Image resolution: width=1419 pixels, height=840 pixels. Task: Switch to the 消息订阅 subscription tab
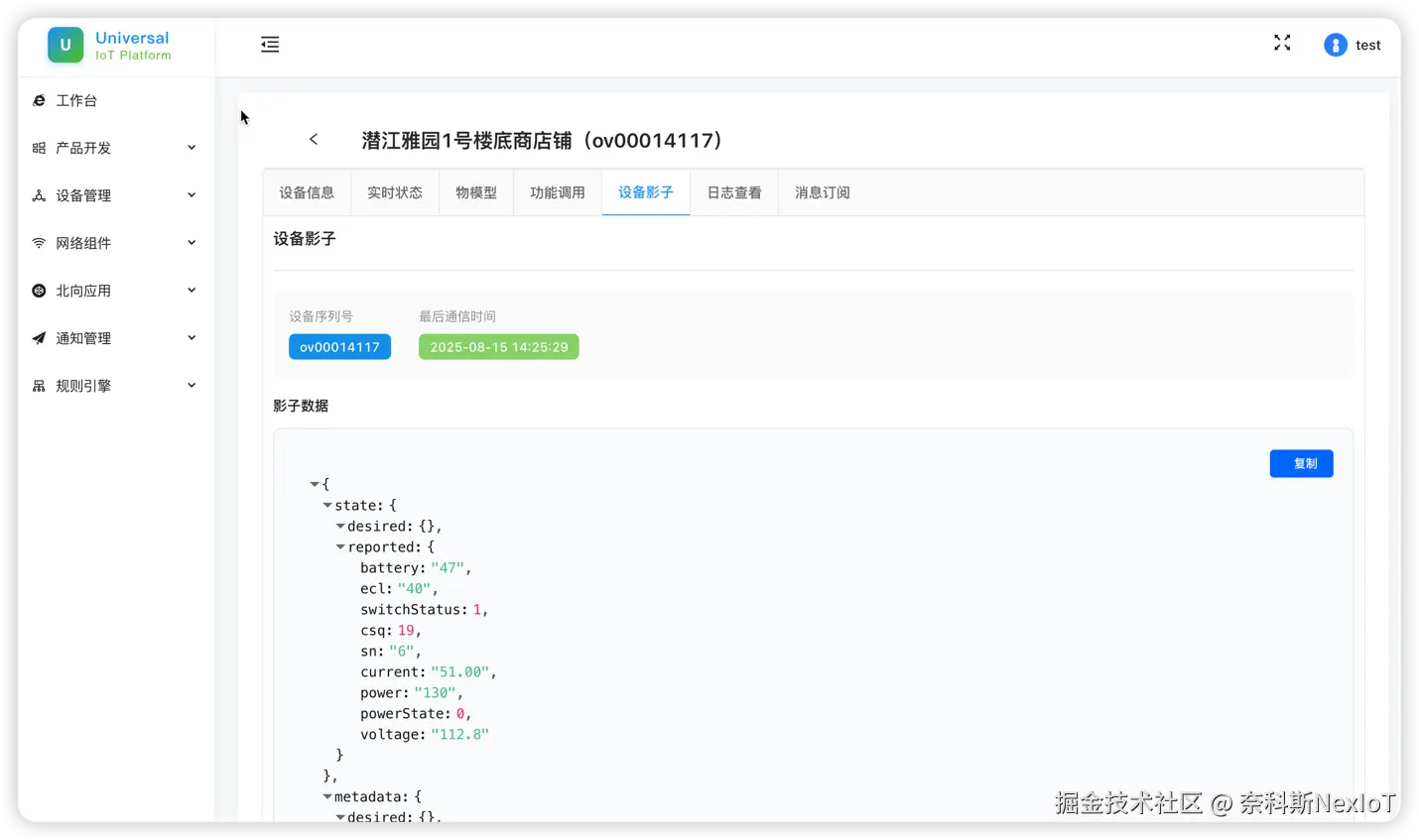[822, 192]
